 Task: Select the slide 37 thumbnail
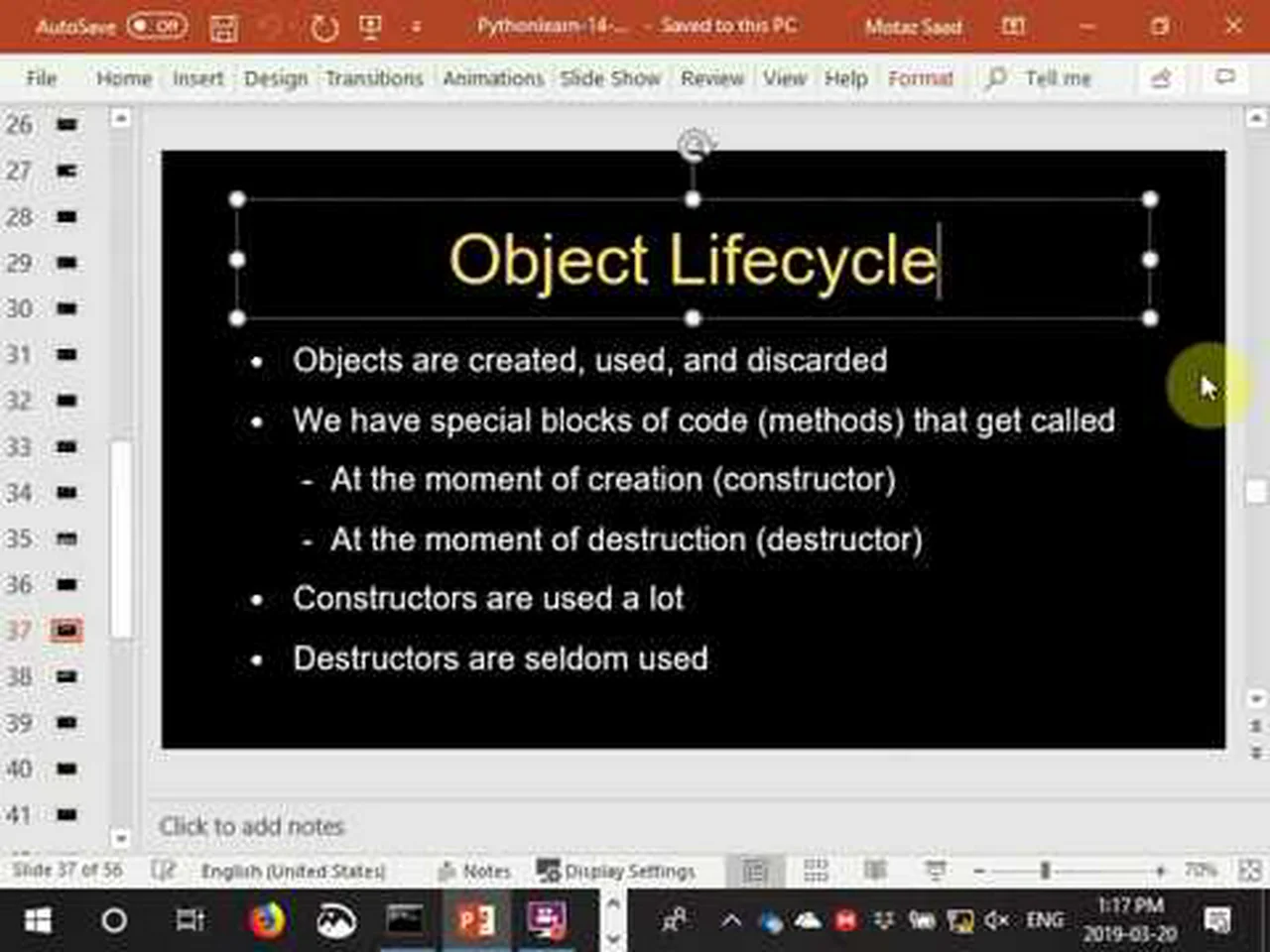pos(66,631)
